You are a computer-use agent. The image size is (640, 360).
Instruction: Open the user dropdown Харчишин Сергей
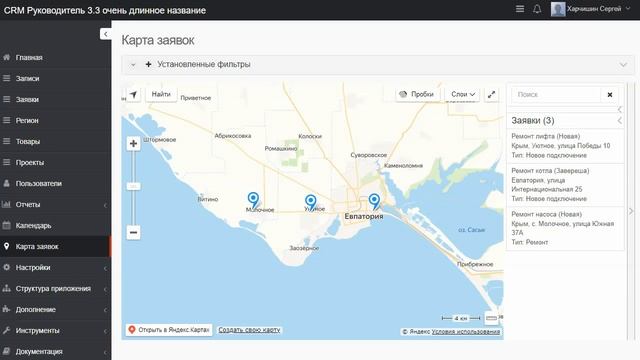coord(598,9)
